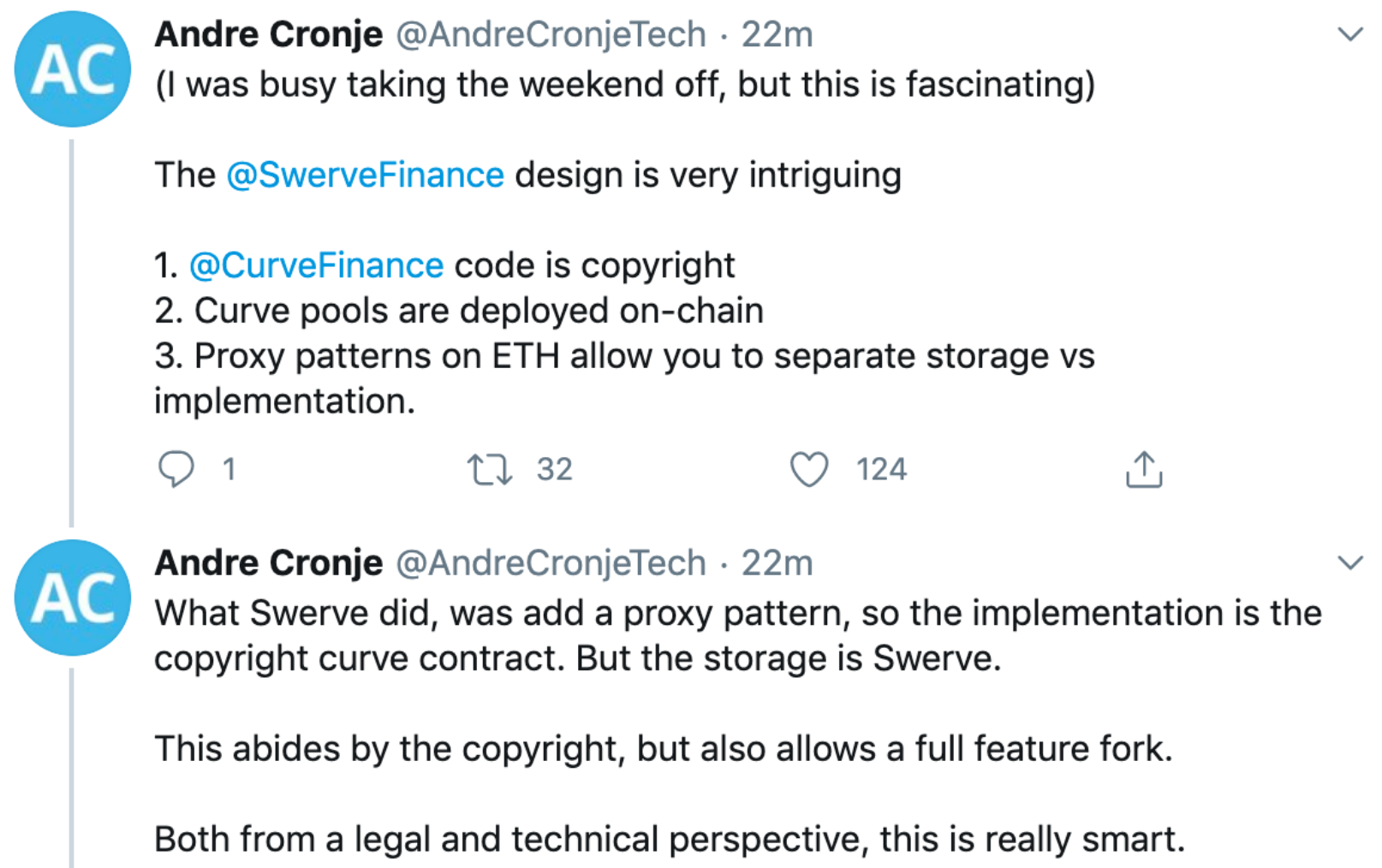
Task: Expand the second tweet's options chevron
Action: [1350, 562]
